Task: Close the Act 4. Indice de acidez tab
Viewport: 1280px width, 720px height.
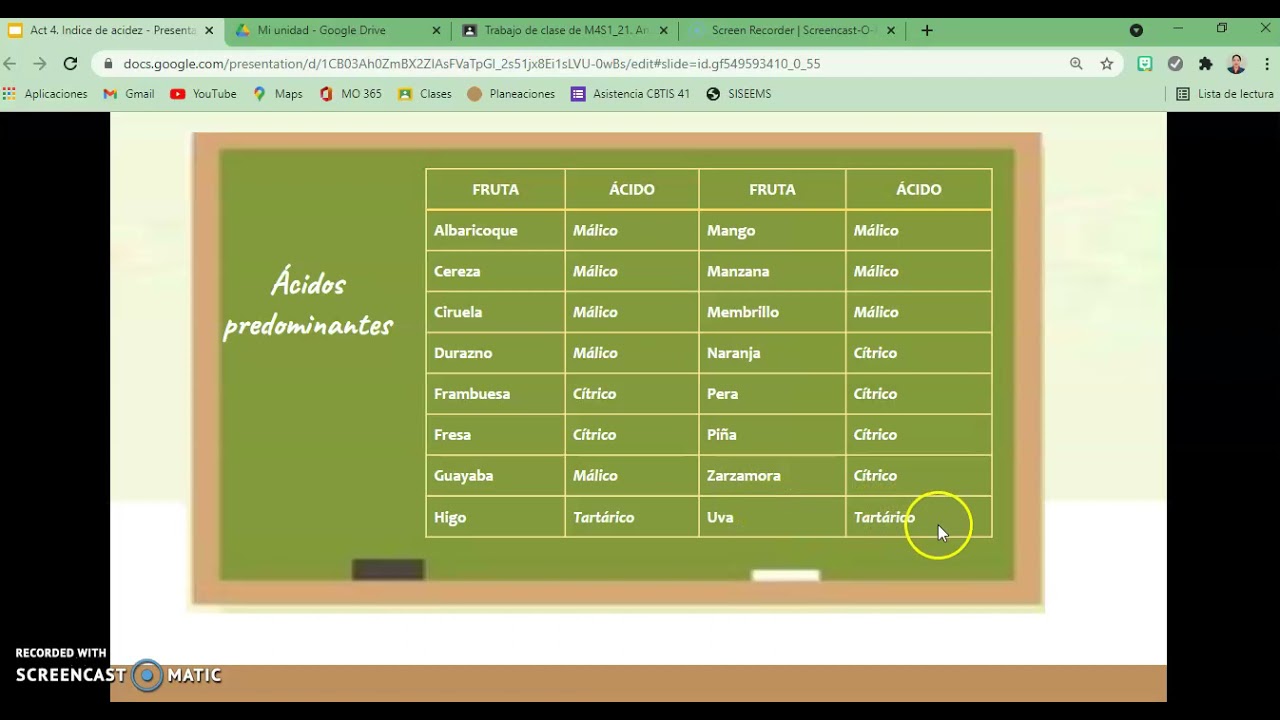Action: [x=209, y=30]
